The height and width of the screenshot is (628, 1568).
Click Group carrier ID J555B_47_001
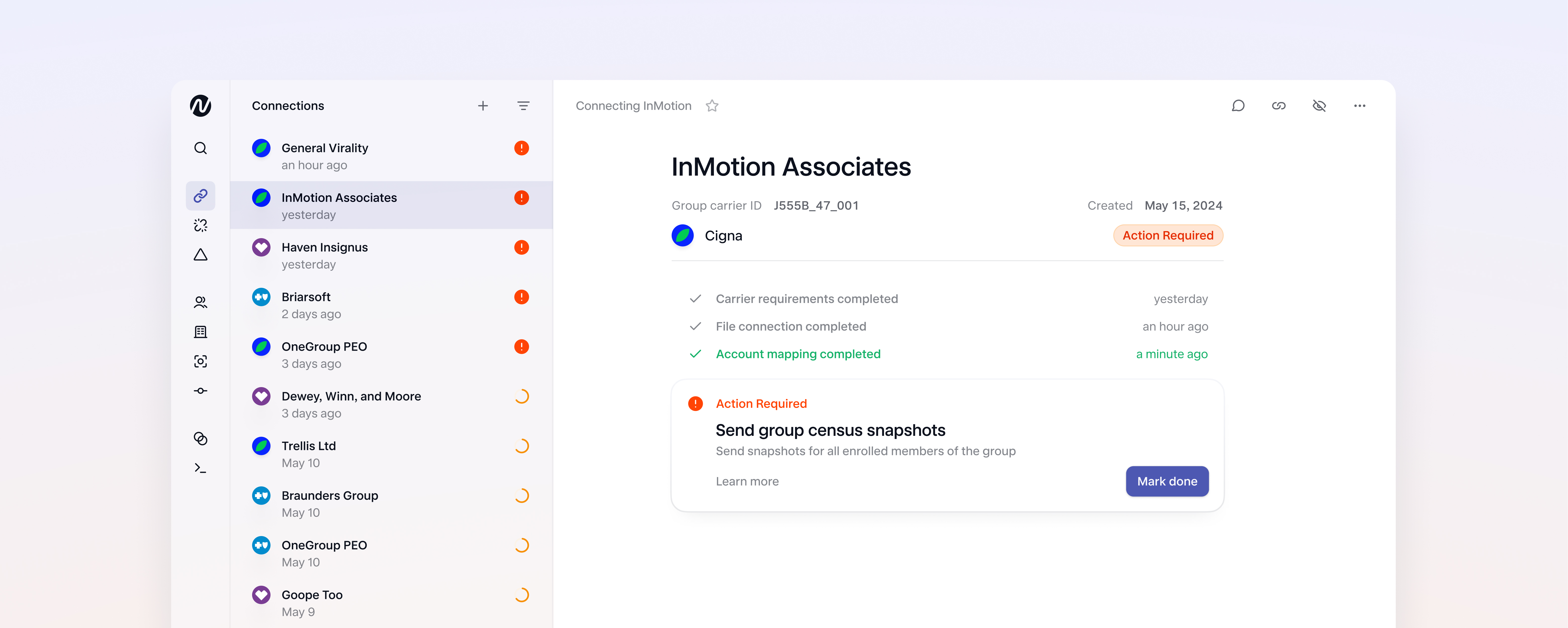pos(816,206)
